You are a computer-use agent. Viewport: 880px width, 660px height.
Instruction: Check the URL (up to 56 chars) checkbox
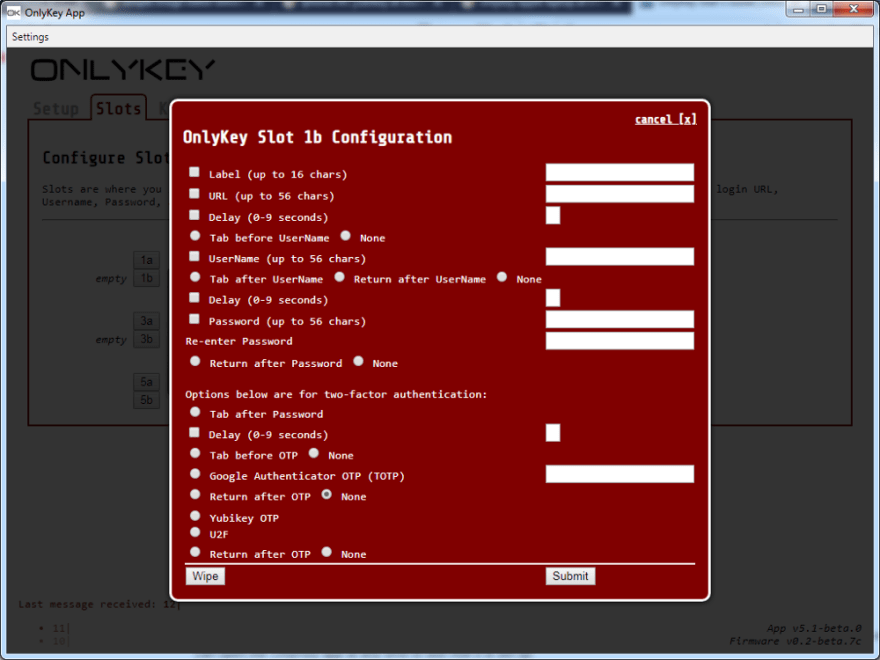coord(194,194)
